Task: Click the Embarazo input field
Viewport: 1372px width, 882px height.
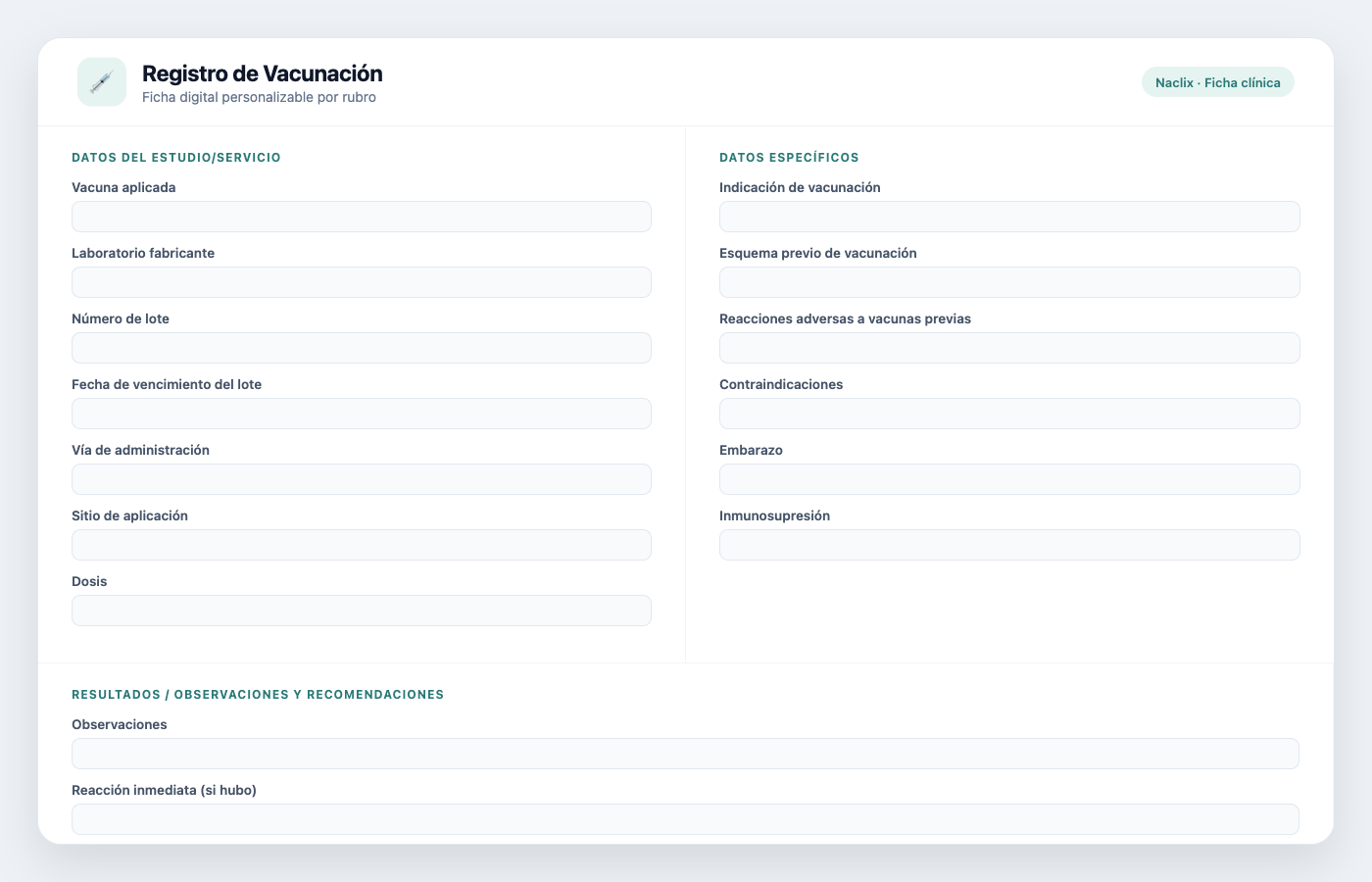Action: click(x=1009, y=479)
